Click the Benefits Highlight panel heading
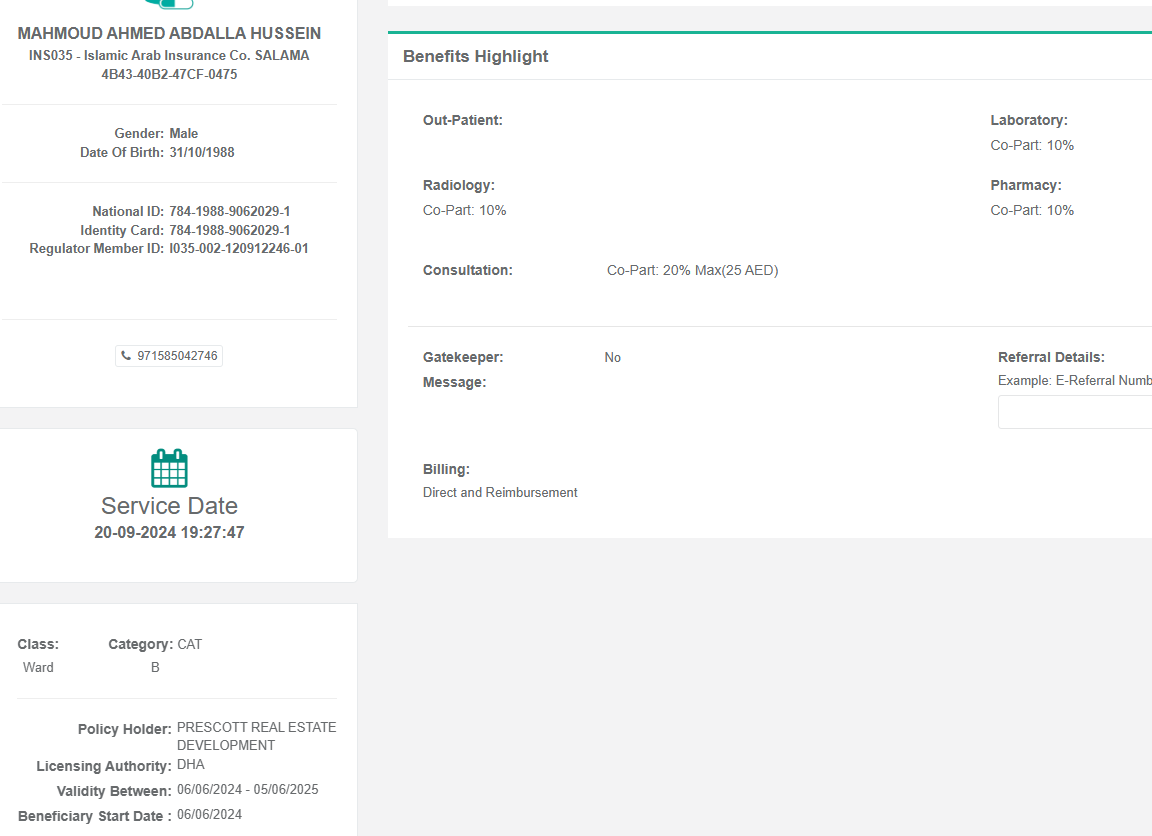This screenshot has width=1152, height=836. (476, 57)
